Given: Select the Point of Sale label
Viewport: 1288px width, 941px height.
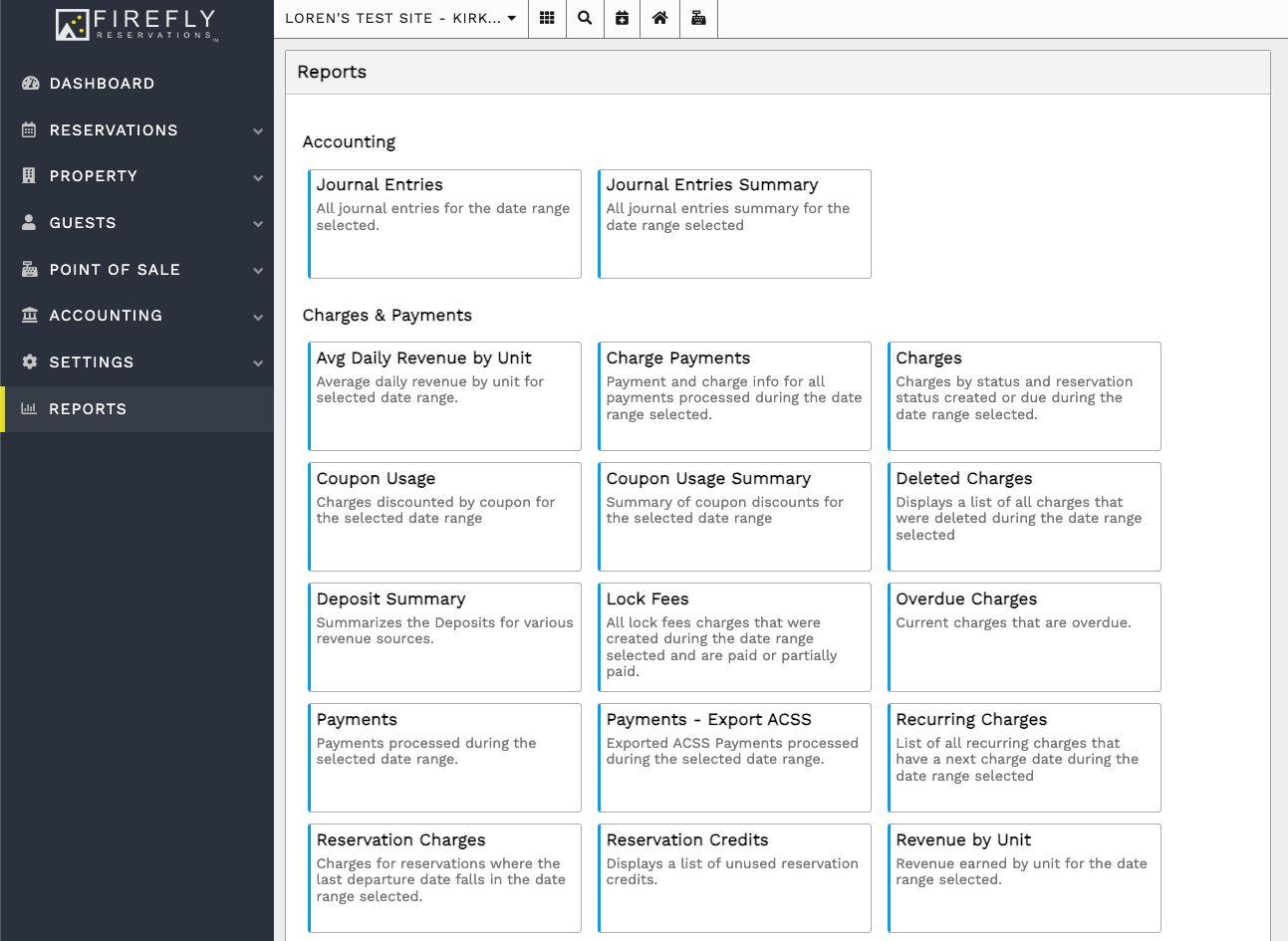Looking at the screenshot, I should pyautogui.click(x=115, y=270).
